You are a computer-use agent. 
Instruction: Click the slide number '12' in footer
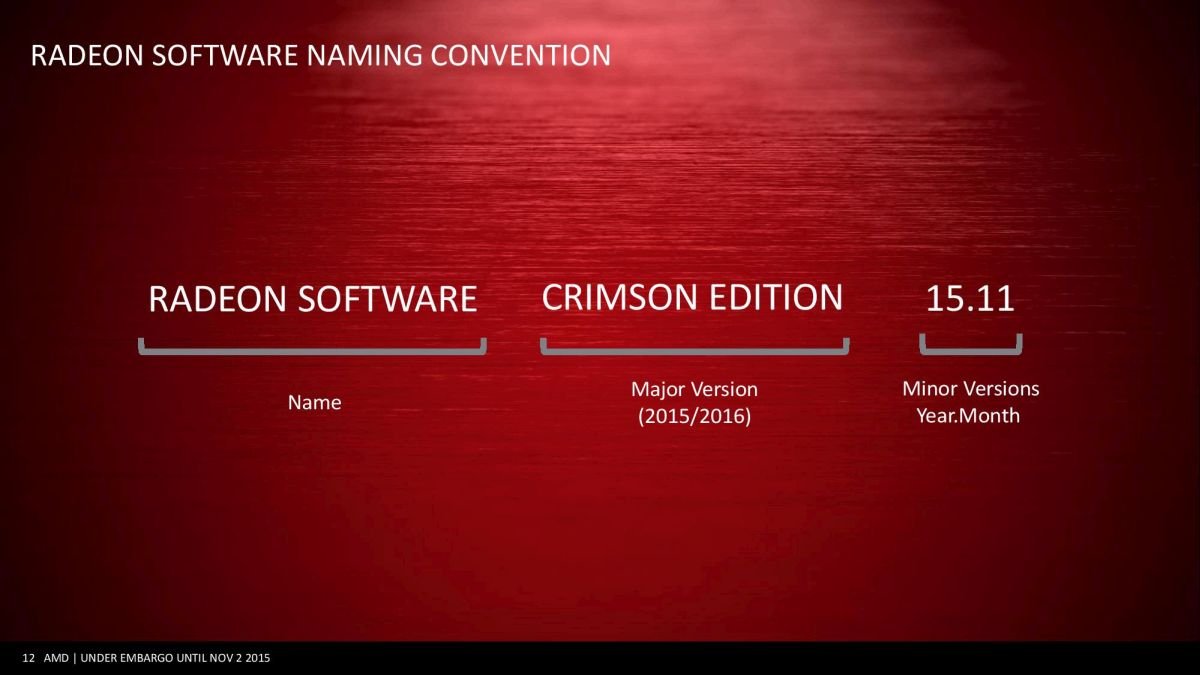28,658
